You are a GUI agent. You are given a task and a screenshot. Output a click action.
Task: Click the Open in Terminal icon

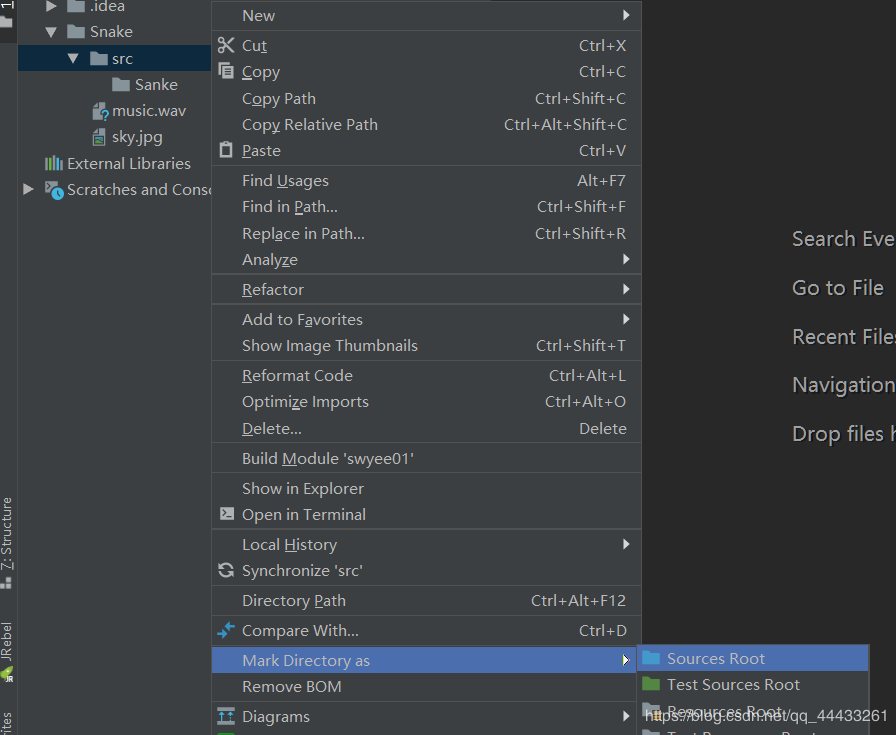(x=225, y=514)
